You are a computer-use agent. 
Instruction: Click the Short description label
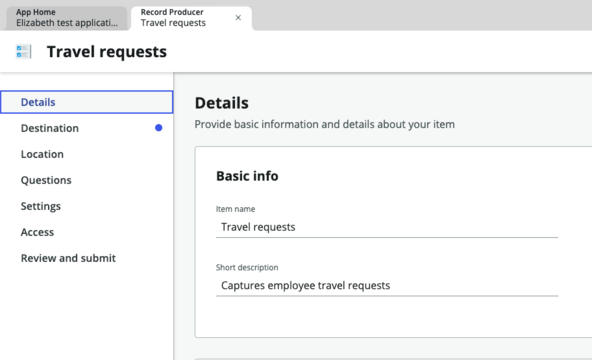click(x=247, y=267)
